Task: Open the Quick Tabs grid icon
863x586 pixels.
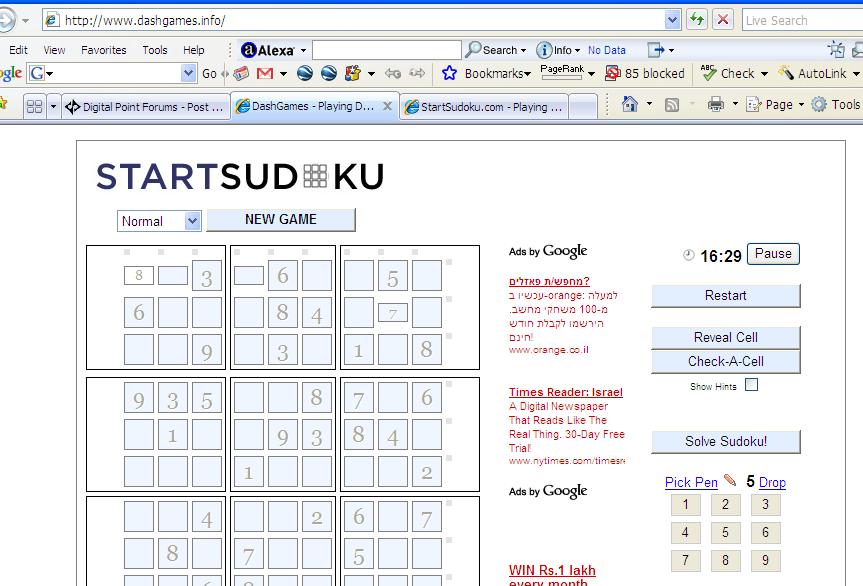Action: click(x=35, y=106)
